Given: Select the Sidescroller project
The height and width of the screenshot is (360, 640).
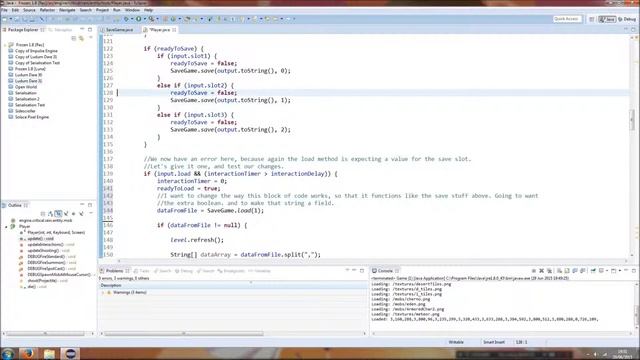Looking at the screenshot, I should click(x=25, y=111).
